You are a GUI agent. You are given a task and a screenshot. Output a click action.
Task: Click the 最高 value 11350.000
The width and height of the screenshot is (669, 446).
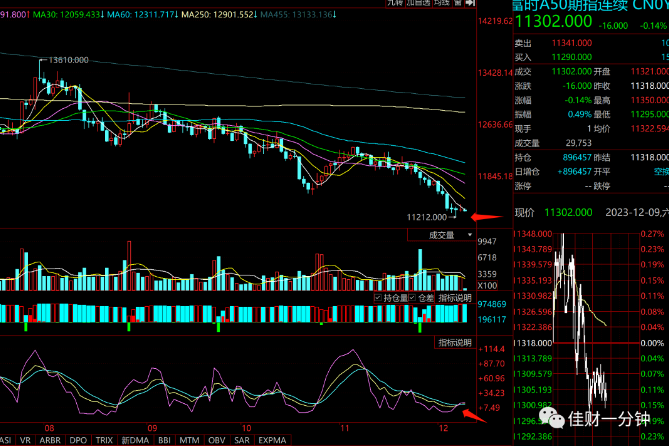coord(650,100)
